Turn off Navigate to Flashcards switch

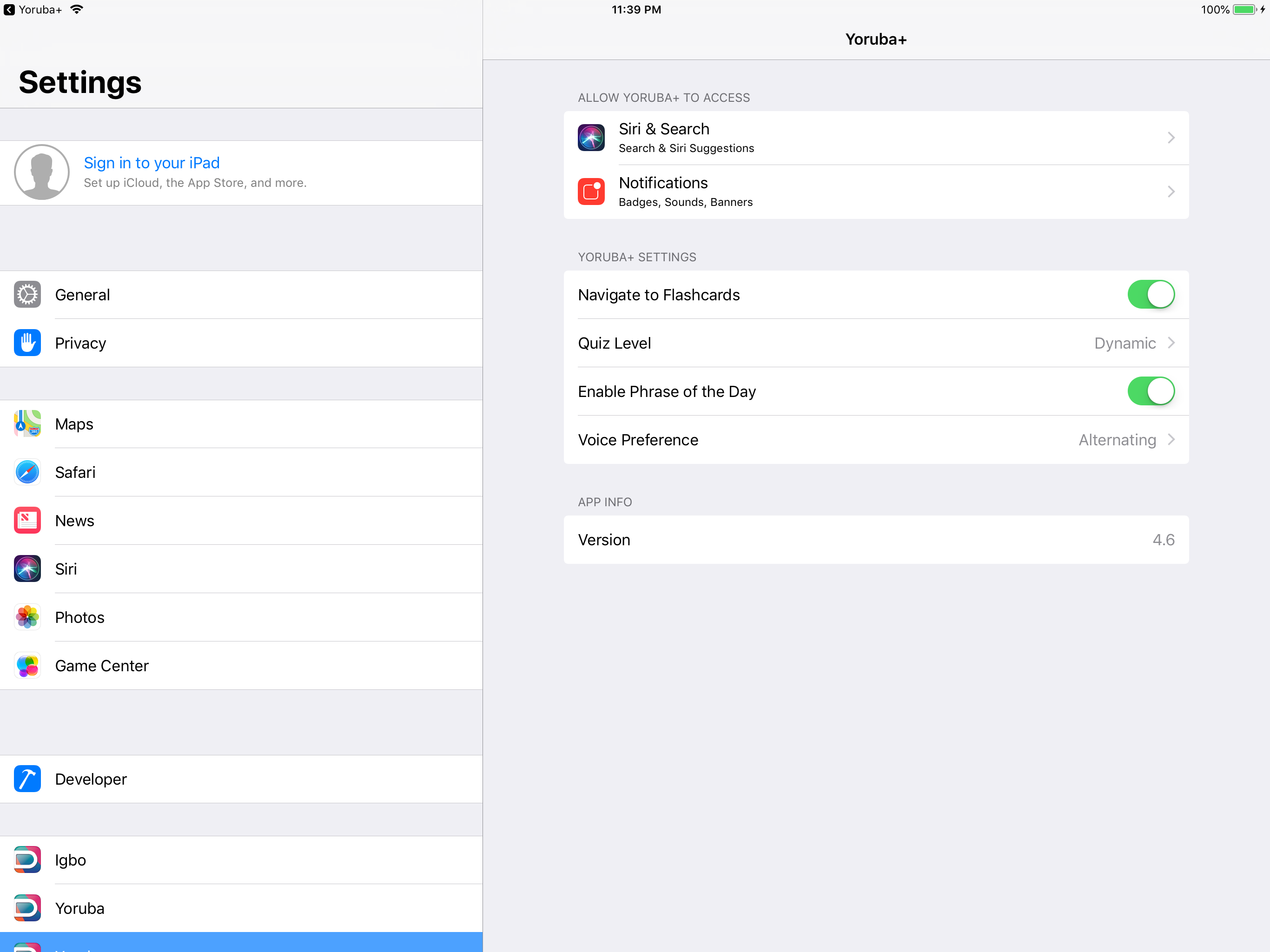[1151, 295]
